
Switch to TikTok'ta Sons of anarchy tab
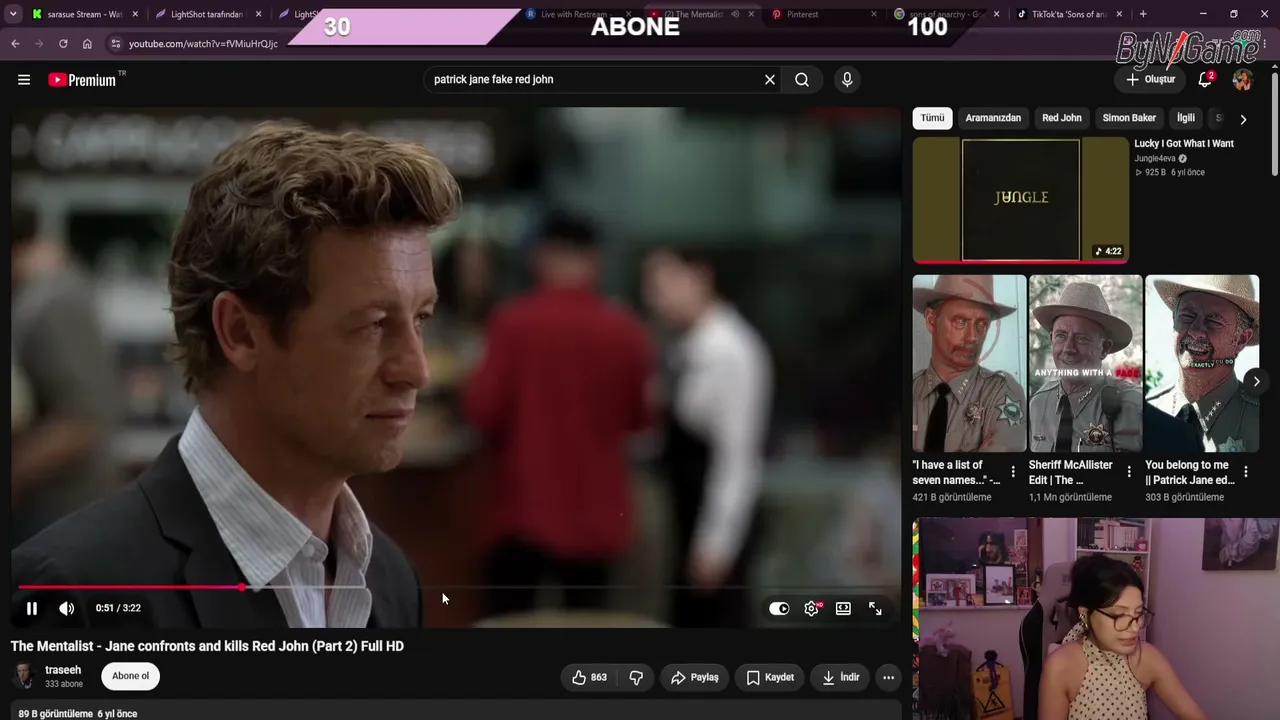(x=1069, y=14)
